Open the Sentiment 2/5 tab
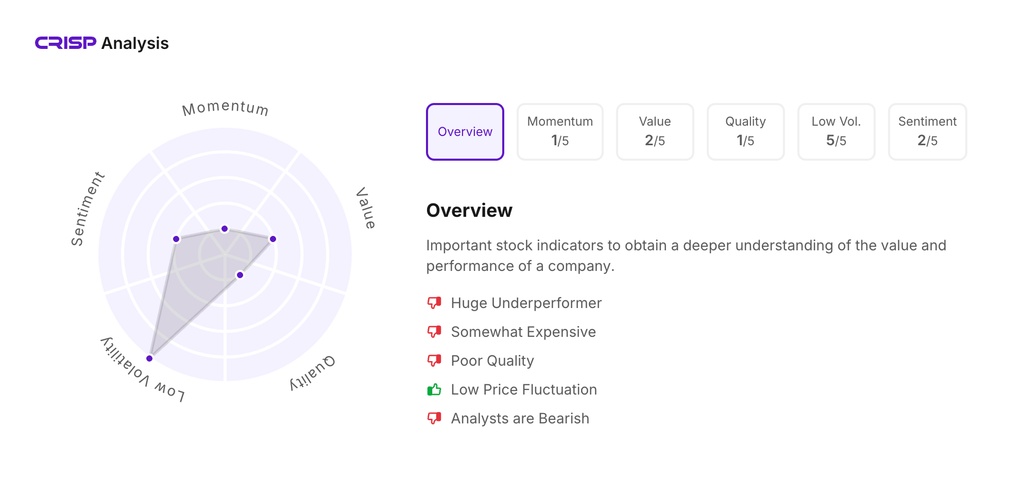Image resolution: width=1024 pixels, height=479 pixels. (927, 132)
